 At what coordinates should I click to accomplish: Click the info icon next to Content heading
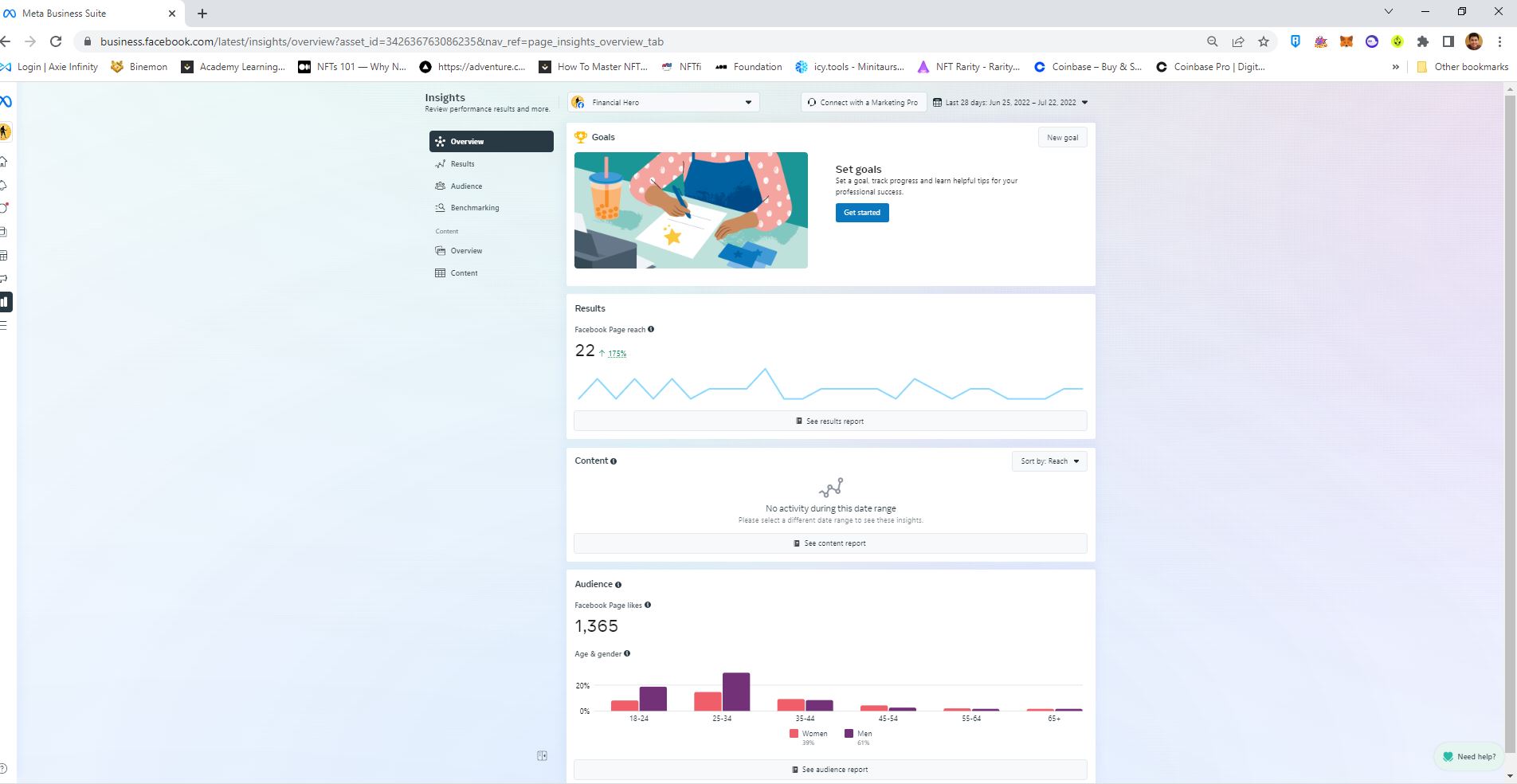tap(613, 461)
